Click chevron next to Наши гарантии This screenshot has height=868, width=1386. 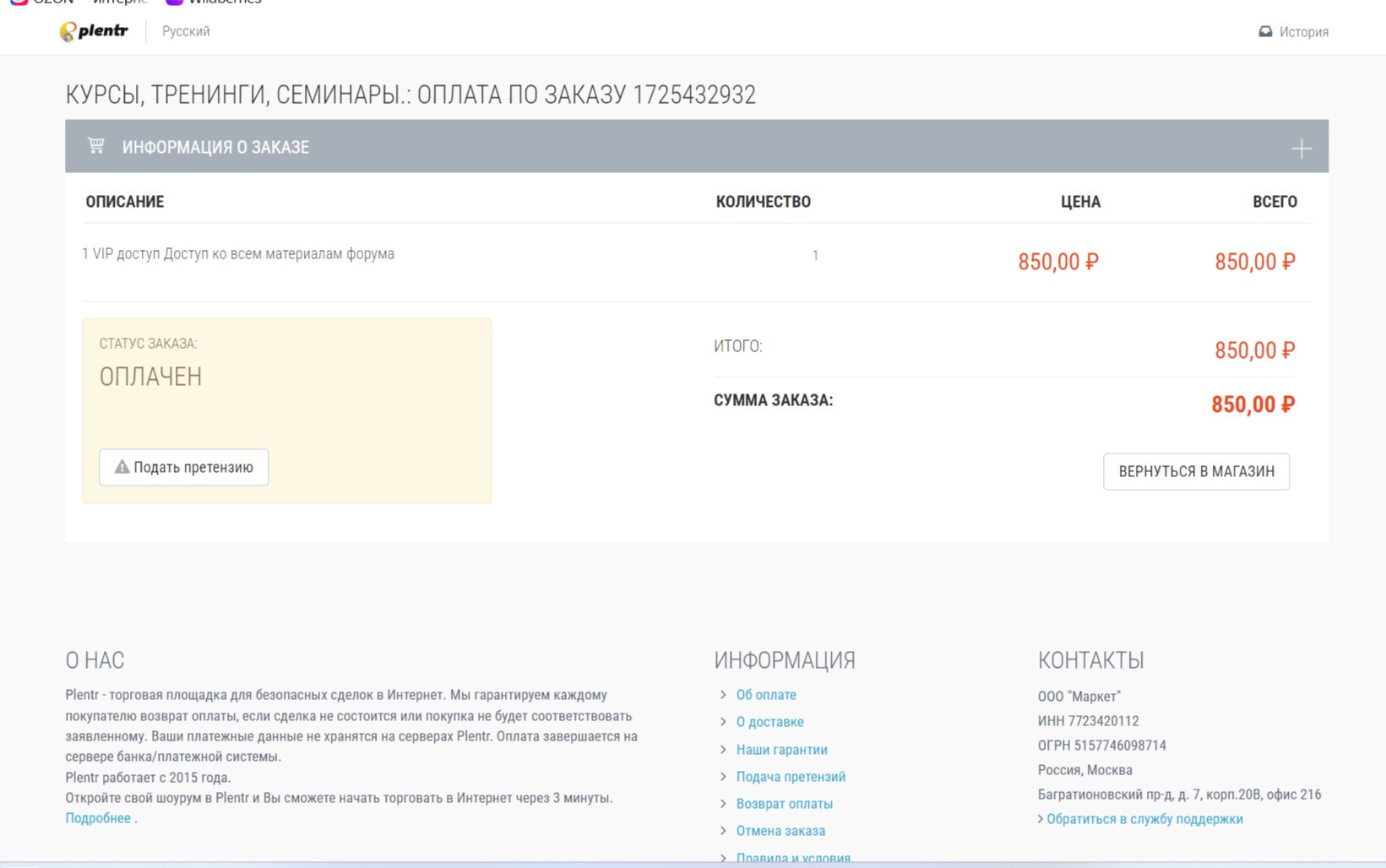click(723, 750)
